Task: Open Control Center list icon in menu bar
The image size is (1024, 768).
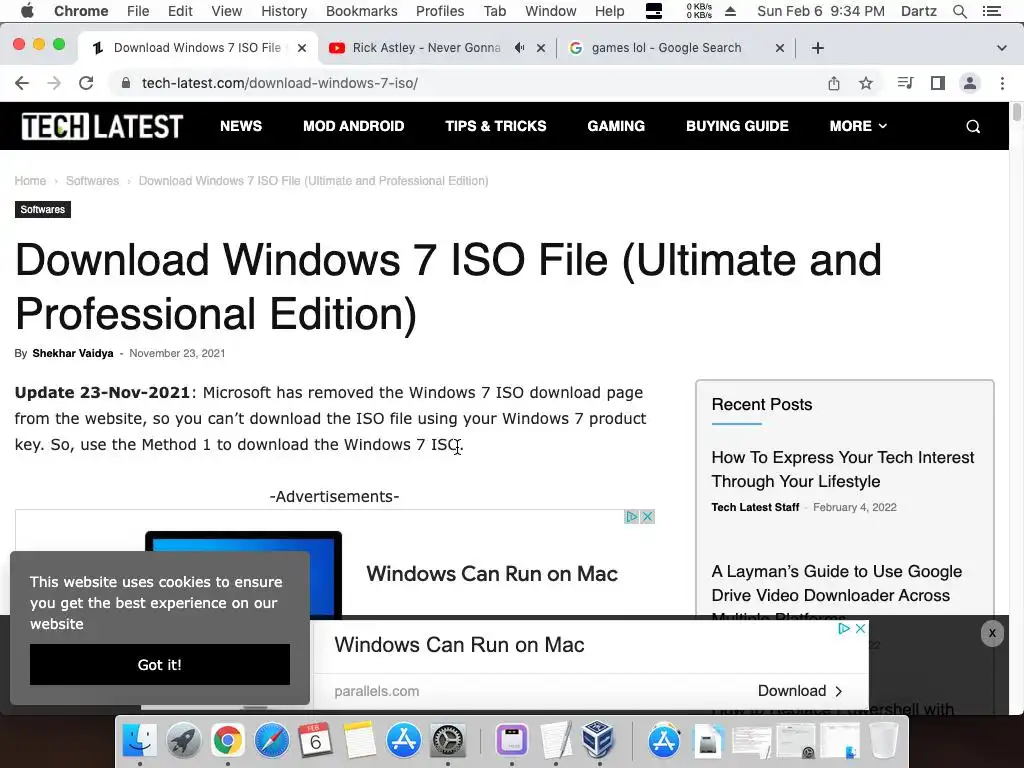Action: point(991,11)
